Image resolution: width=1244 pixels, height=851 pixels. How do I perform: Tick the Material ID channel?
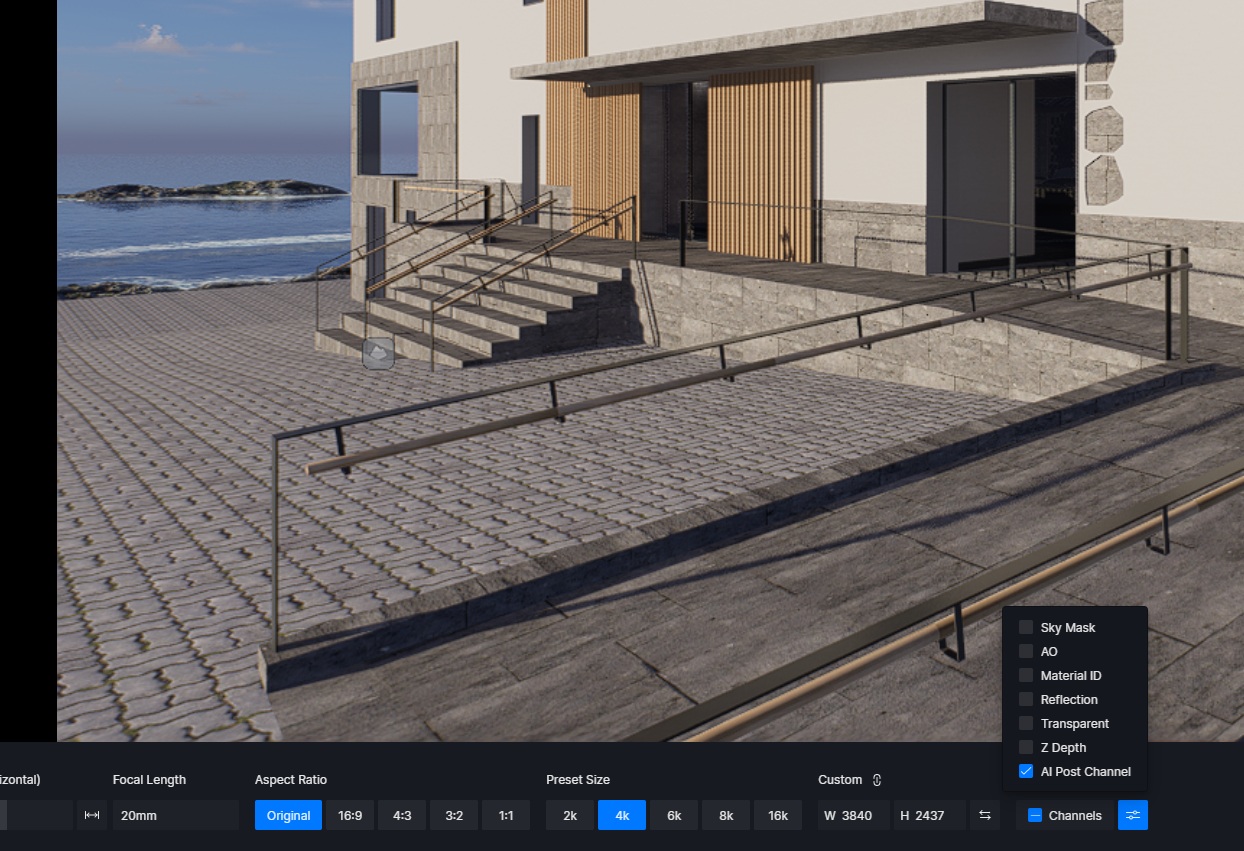(1026, 675)
